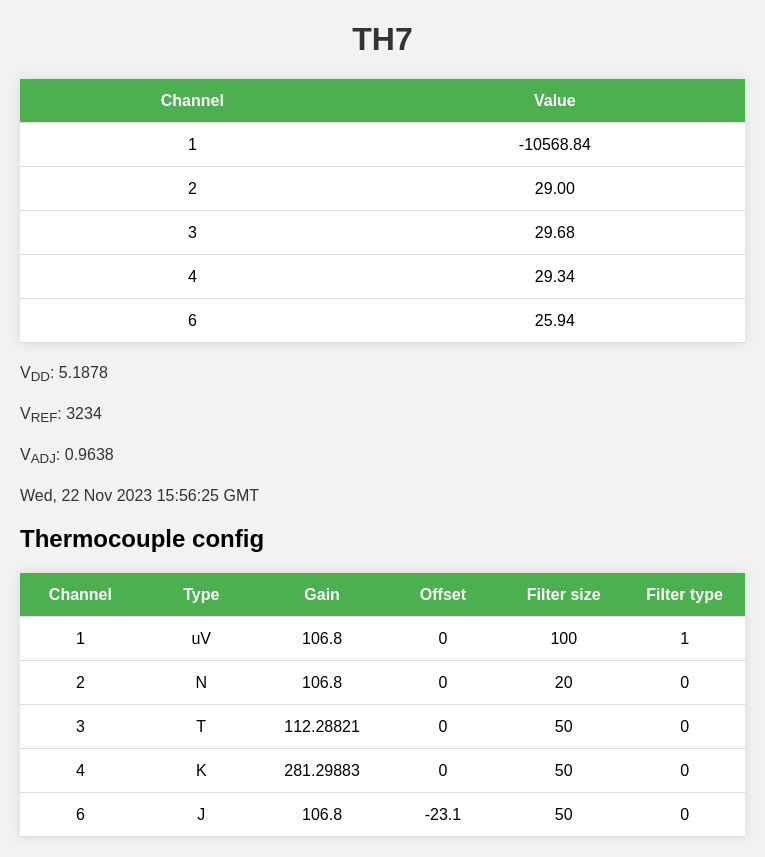Image resolution: width=765 pixels, height=857 pixels.
Task: Select the 29.68 reading cell
Action: click(x=554, y=233)
